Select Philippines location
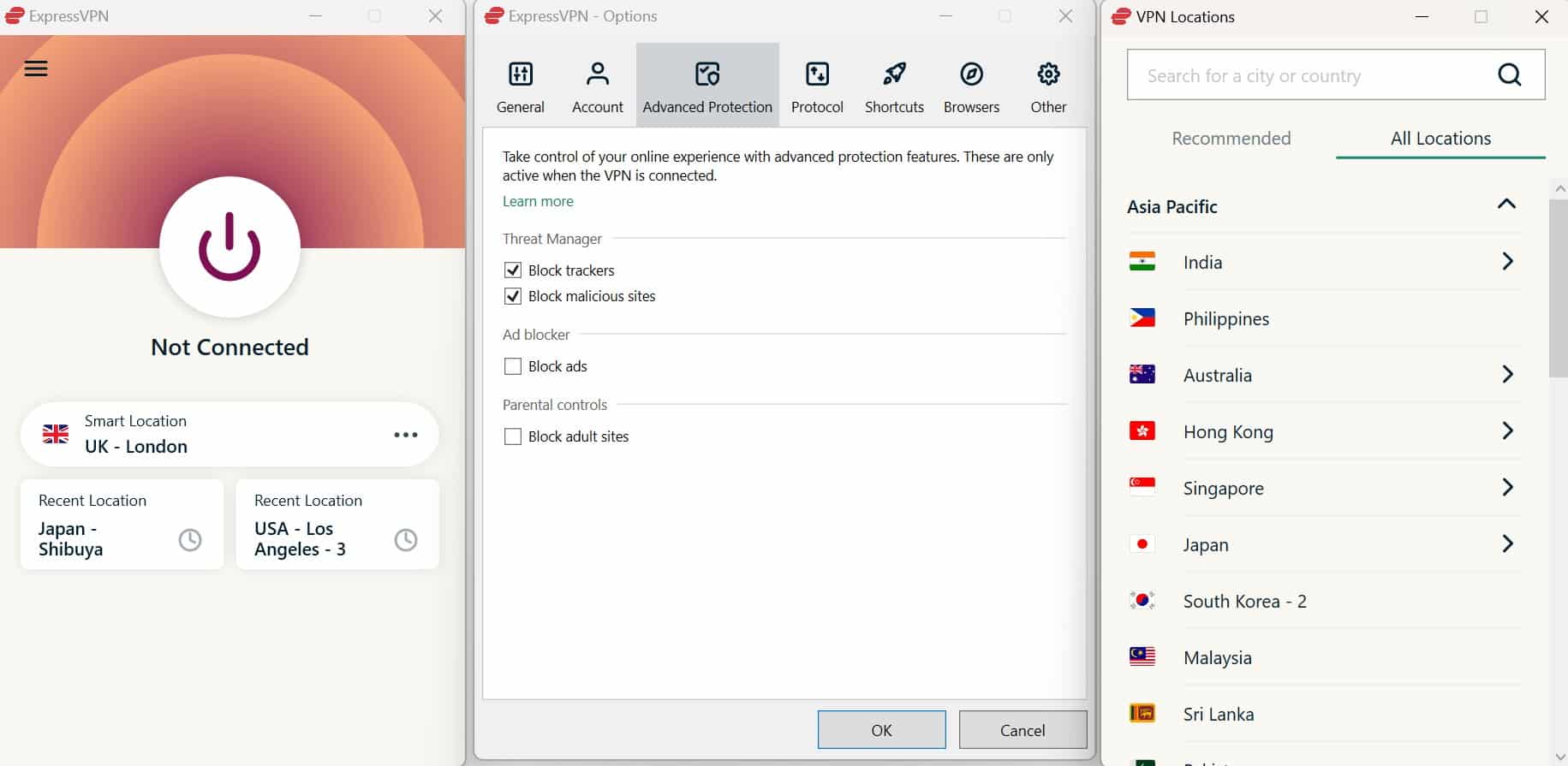This screenshot has height=766, width=1568. (x=1324, y=318)
